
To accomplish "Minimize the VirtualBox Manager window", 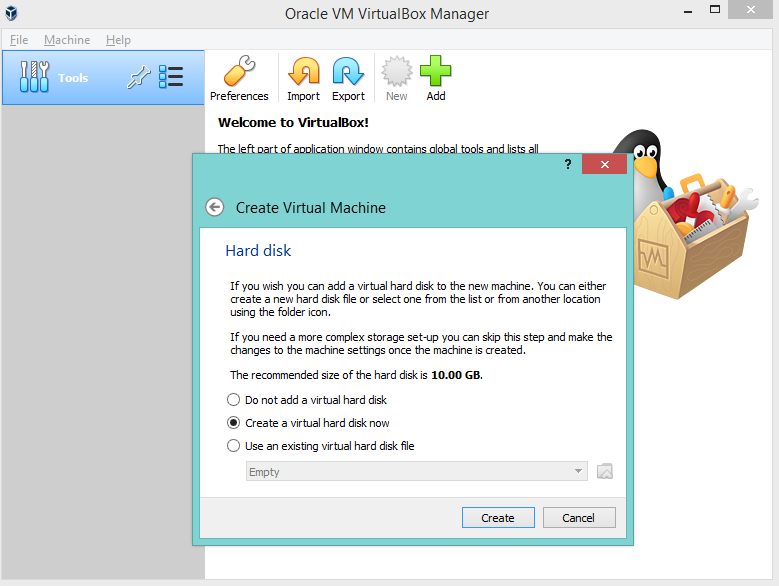I will coord(688,11).
